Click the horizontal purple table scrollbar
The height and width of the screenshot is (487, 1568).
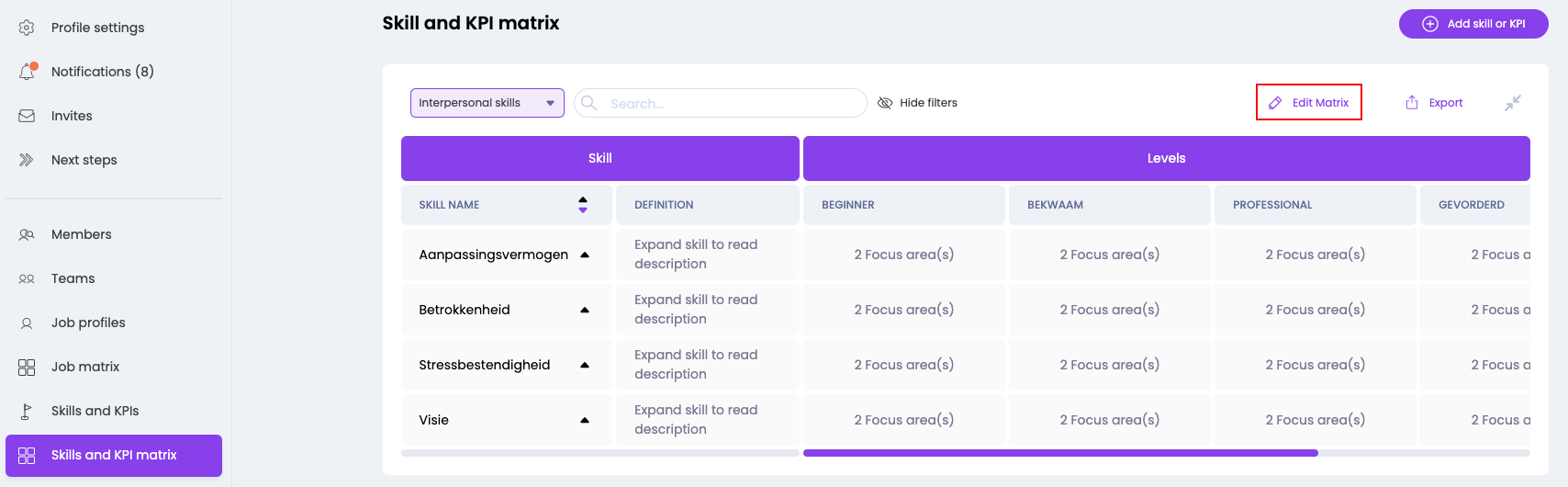(1059, 453)
